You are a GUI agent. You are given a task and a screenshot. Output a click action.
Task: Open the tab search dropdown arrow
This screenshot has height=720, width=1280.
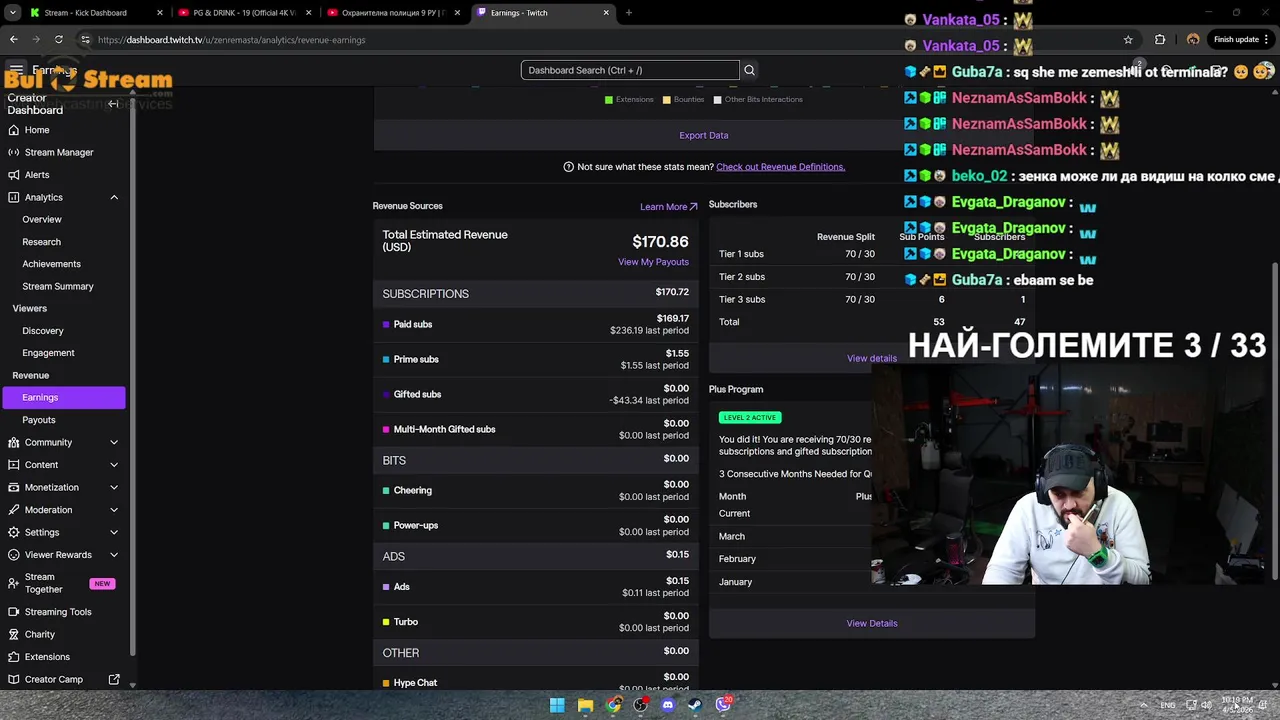[x=13, y=13]
